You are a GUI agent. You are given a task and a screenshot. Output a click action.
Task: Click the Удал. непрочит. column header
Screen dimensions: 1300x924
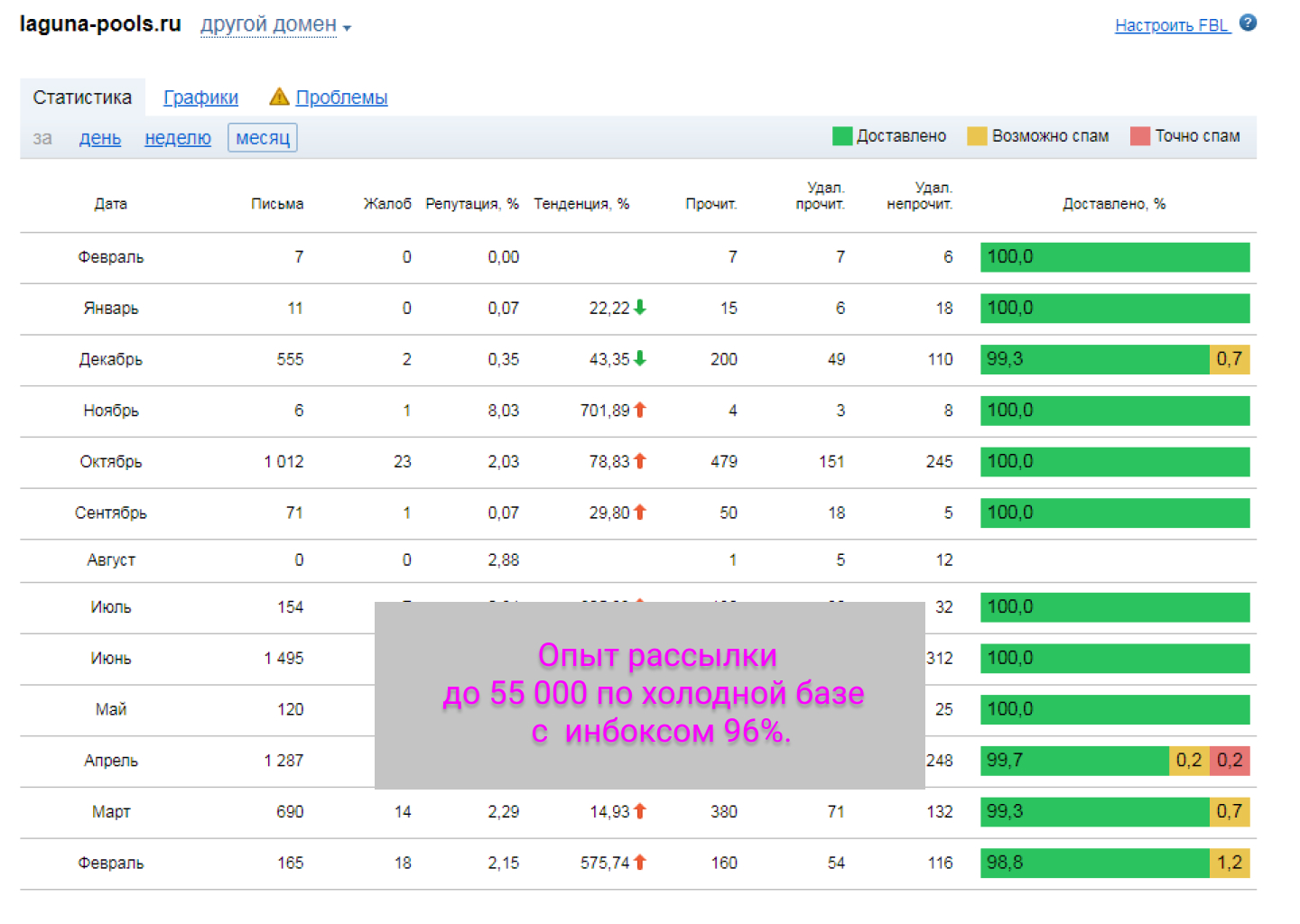[920, 196]
